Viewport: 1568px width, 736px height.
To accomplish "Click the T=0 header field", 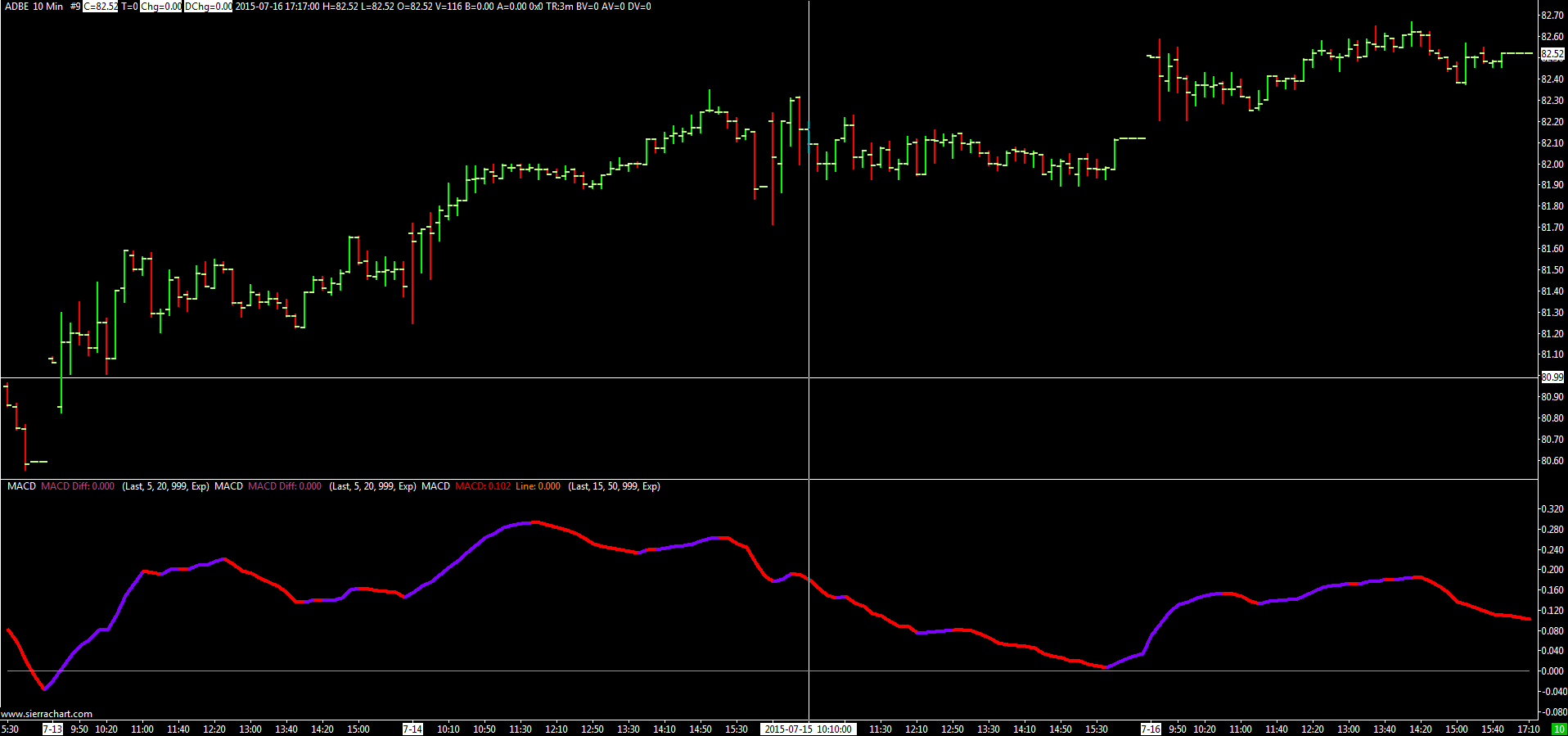I will pos(129,7).
